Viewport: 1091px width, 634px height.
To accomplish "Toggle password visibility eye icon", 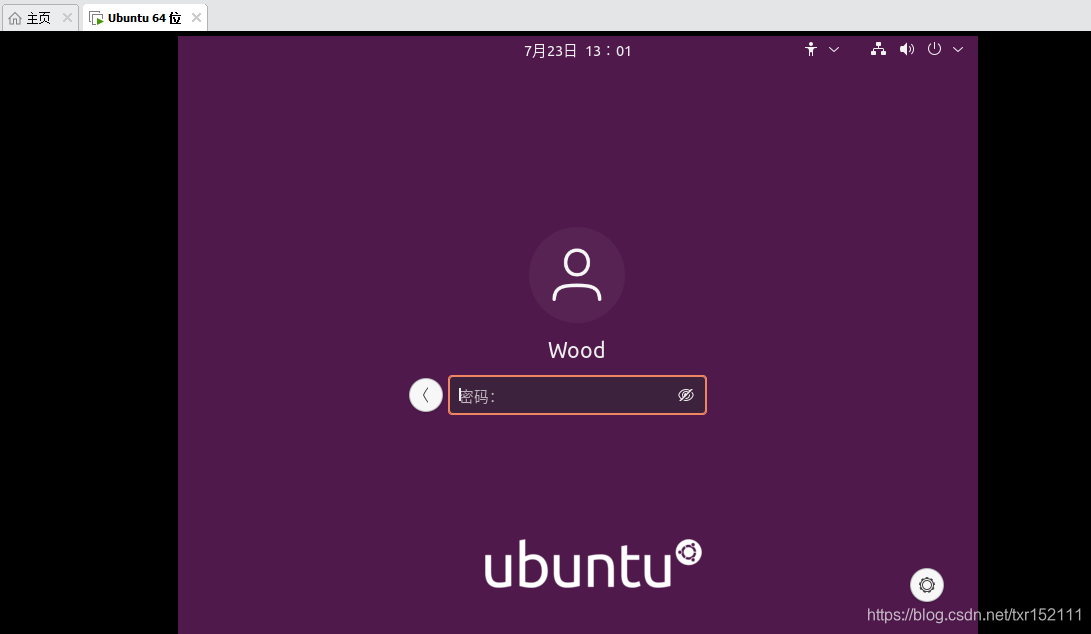I will (686, 395).
